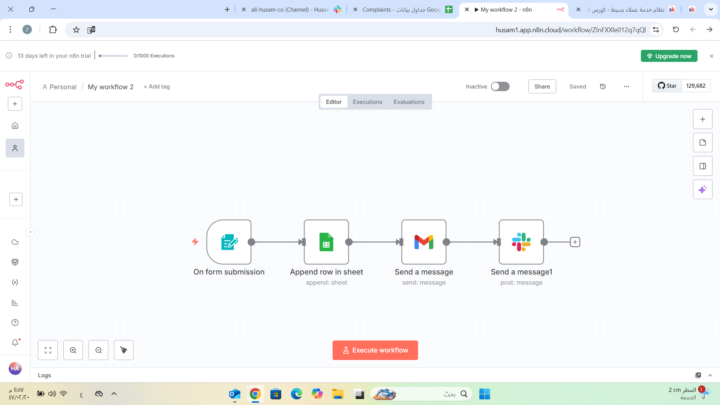Show hidden system tray icons
The image size is (720, 405).
pos(114,394)
